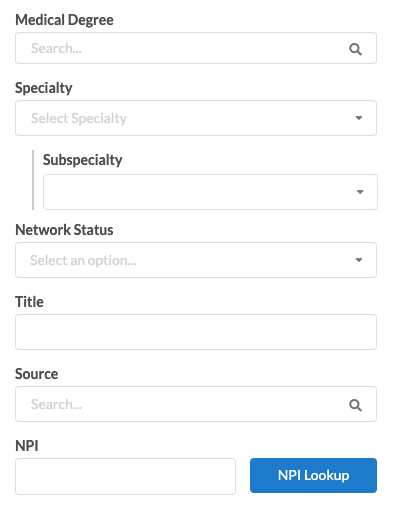Expand the Network Status dropdown arrow
The height and width of the screenshot is (510, 400).
coord(359,260)
